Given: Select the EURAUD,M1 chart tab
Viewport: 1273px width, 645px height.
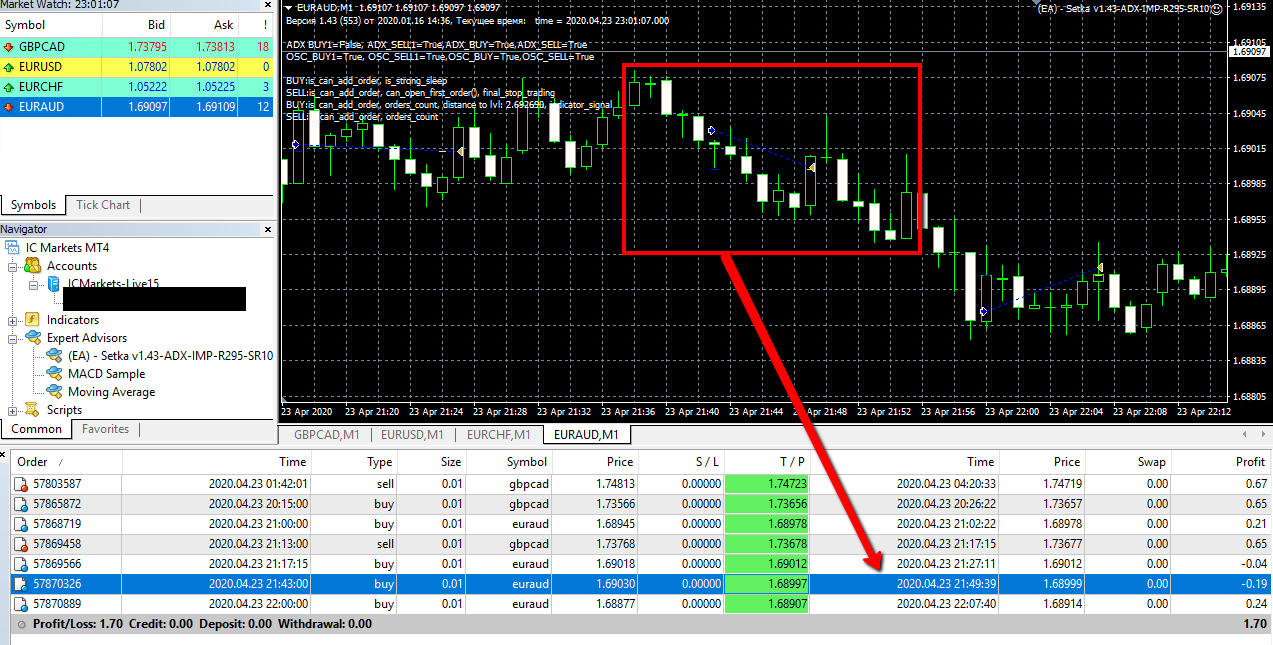Looking at the screenshot, I should click(586, 435).
